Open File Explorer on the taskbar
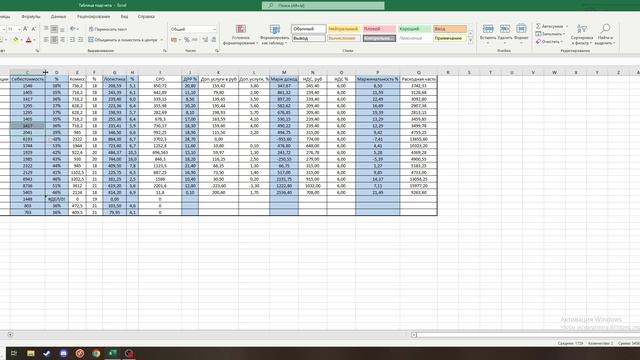The height and width of the screenshot is (360, 640). [x=31, y=353]
